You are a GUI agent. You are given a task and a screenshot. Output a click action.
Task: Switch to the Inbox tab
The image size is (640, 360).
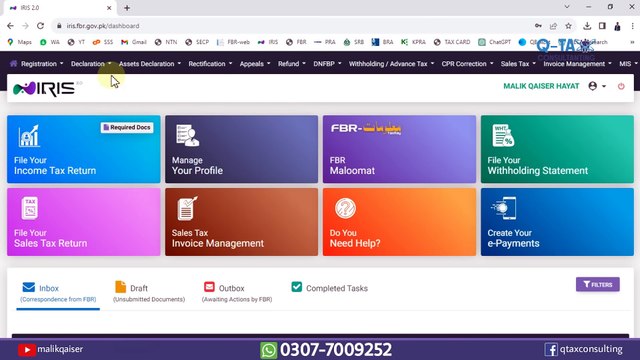(58, 293)
